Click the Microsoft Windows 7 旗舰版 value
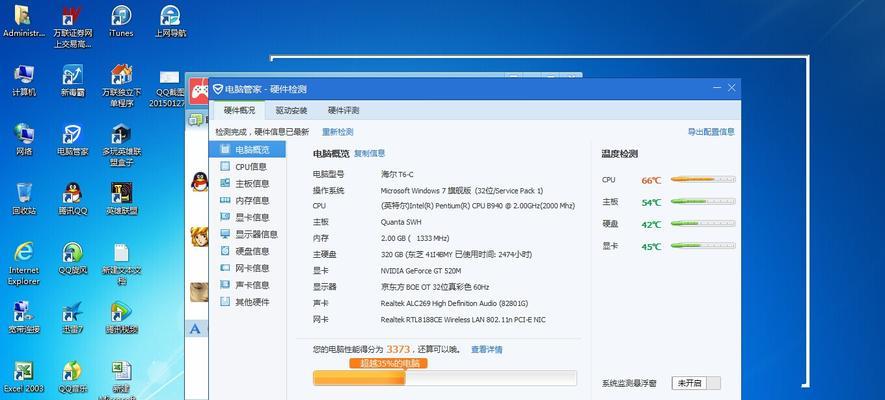The height and width of the screenshot is (400, 885). tap(462, 191)
